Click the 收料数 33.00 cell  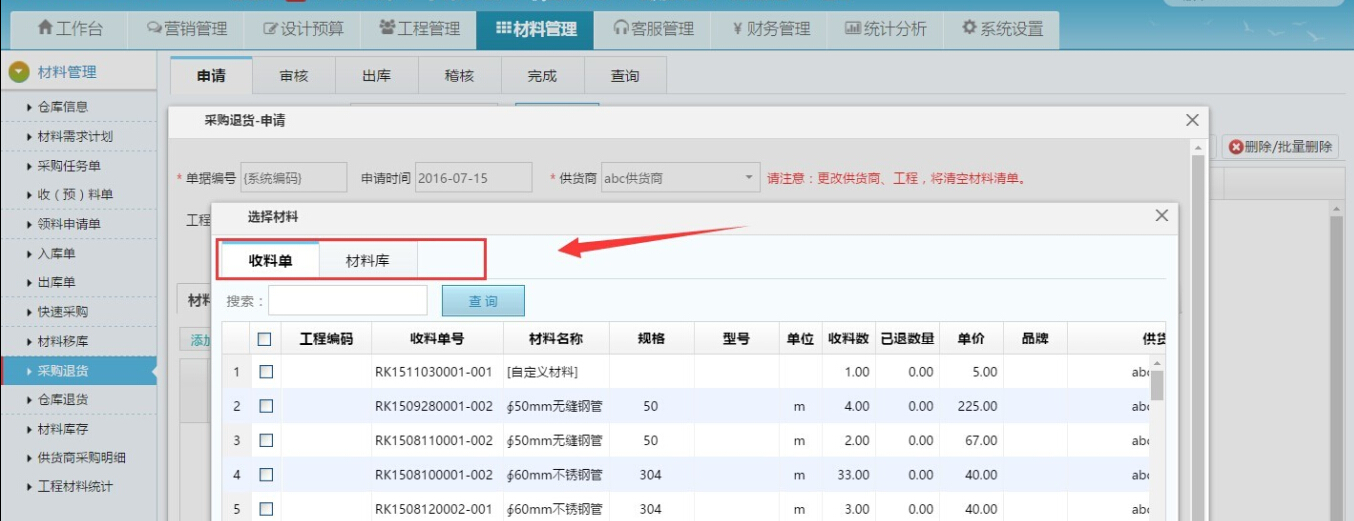point(849,475)
